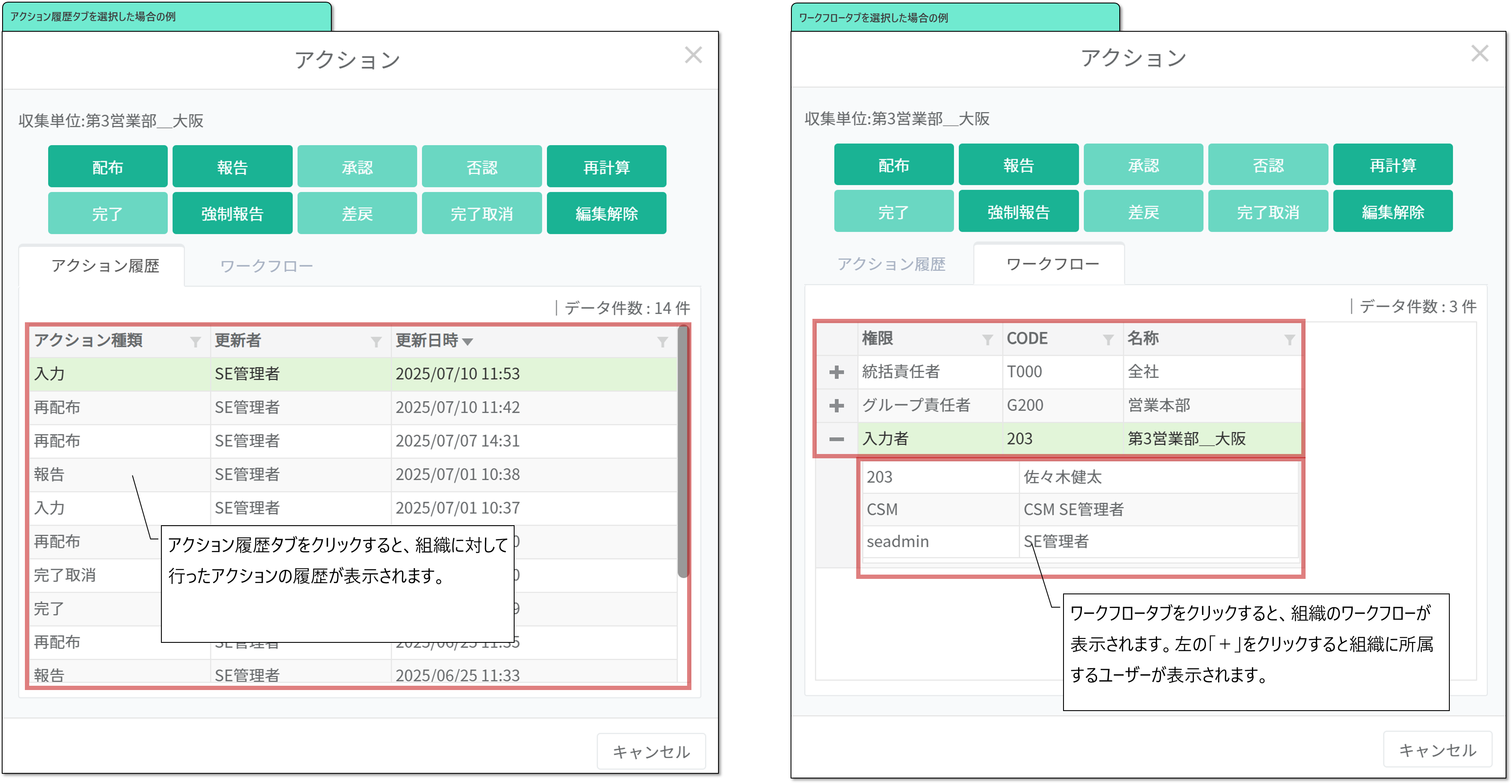Image resolution: width=1512 pixels, height=784 pixels.
Task: Toggle sort arrow on 更新日時 header
Action: 468,342
